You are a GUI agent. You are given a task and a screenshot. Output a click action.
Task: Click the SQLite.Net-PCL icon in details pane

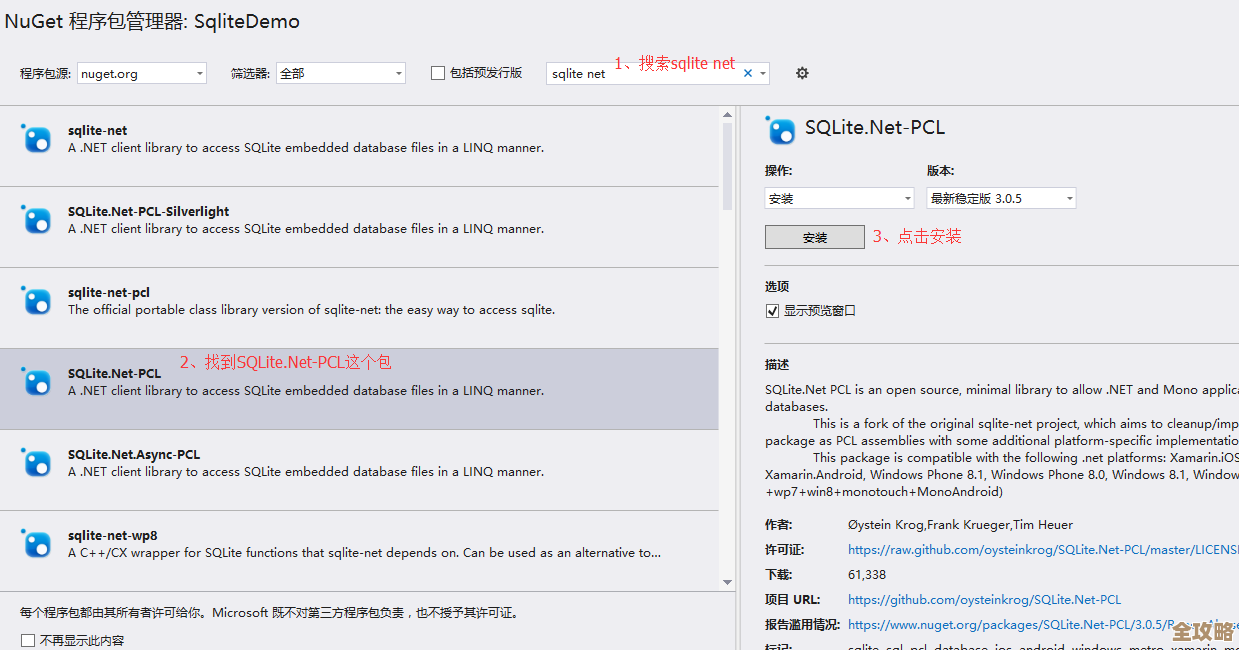[x=780, y=130]
